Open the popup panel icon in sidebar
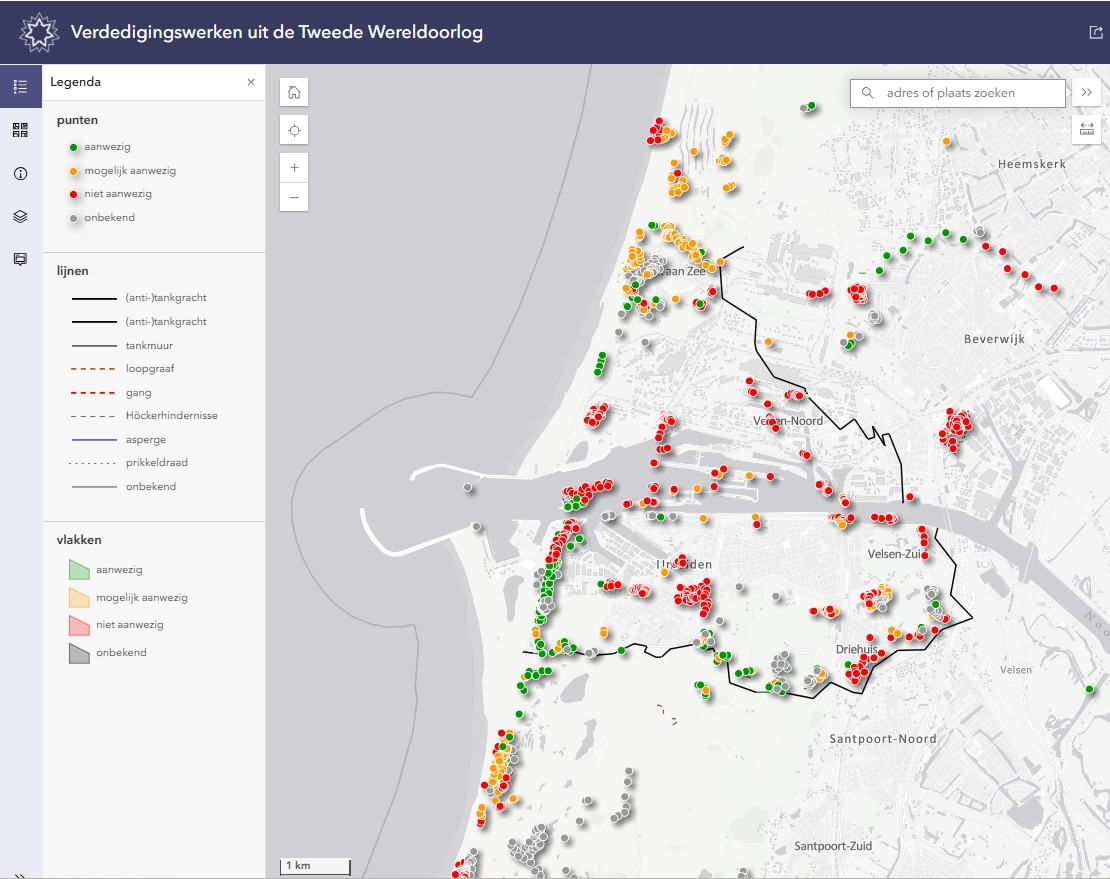The image size is (1110, 879). pos(20,259)
